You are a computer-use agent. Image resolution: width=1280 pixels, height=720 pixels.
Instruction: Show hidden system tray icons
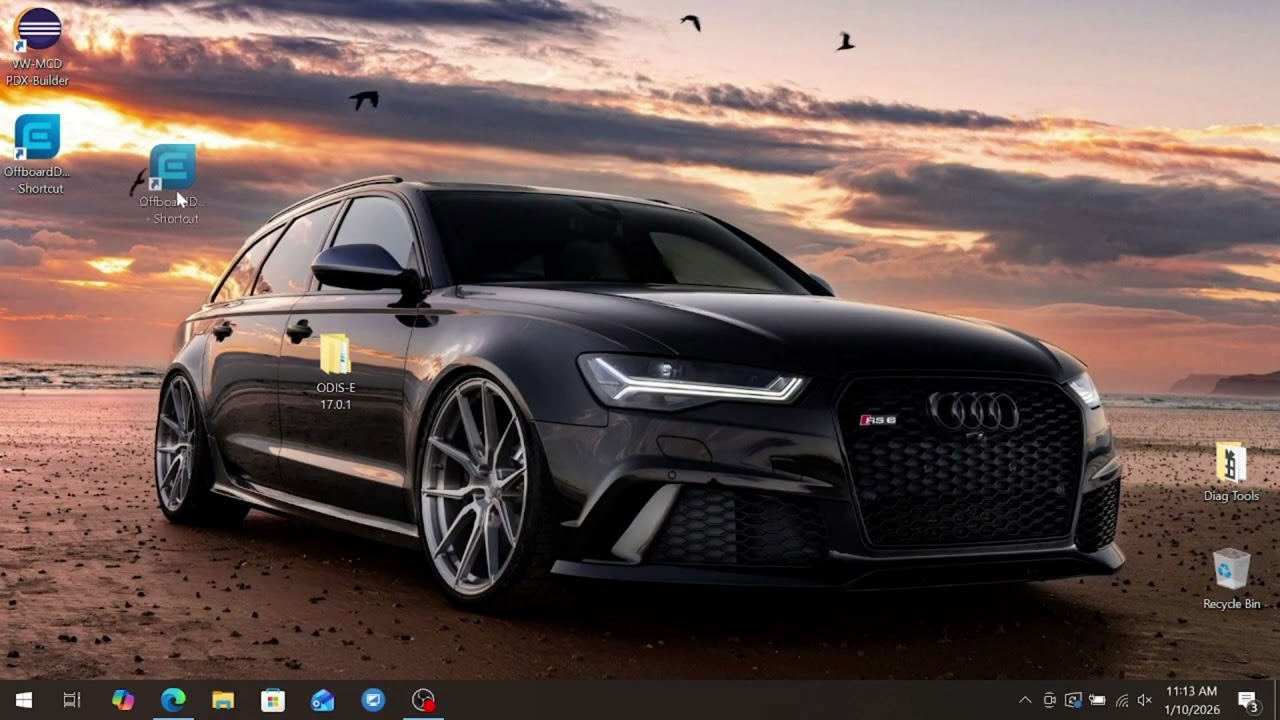pos(1025,700)
